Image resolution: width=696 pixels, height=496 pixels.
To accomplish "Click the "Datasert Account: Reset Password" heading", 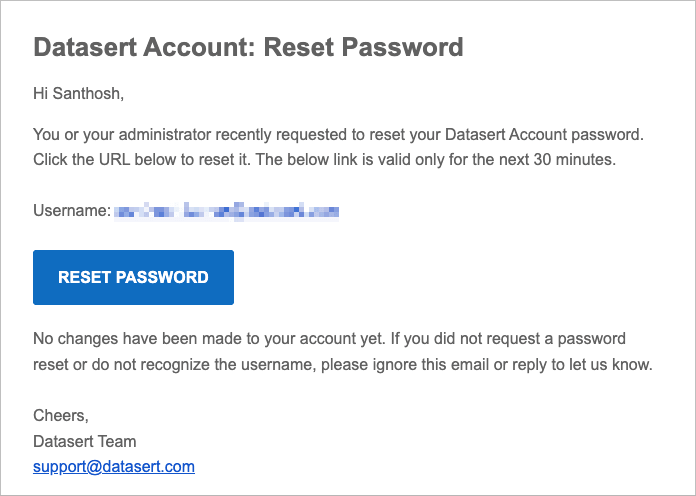I will [x=248, y=46].
